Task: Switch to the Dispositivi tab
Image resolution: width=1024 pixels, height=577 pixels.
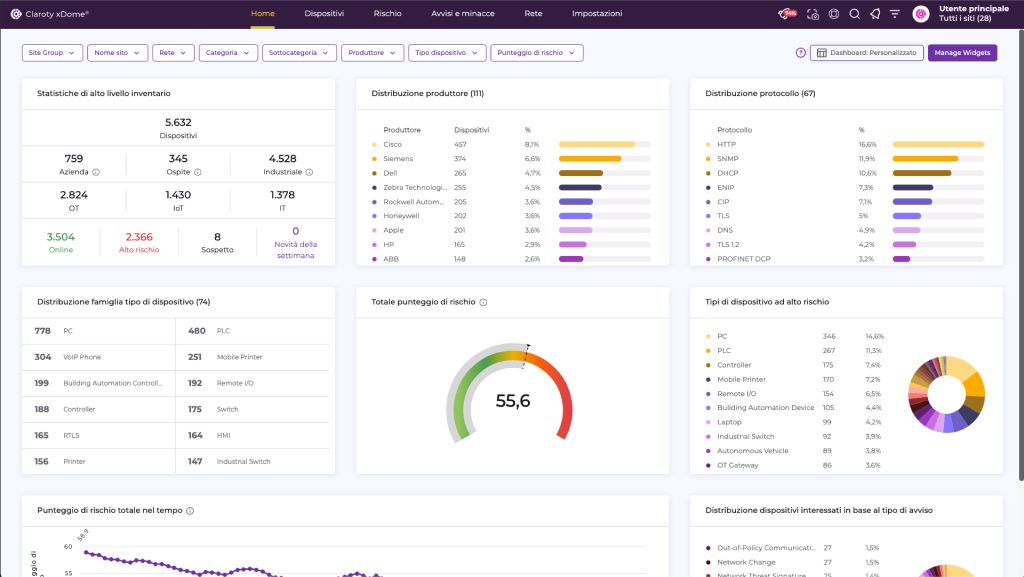Action: 324,14
